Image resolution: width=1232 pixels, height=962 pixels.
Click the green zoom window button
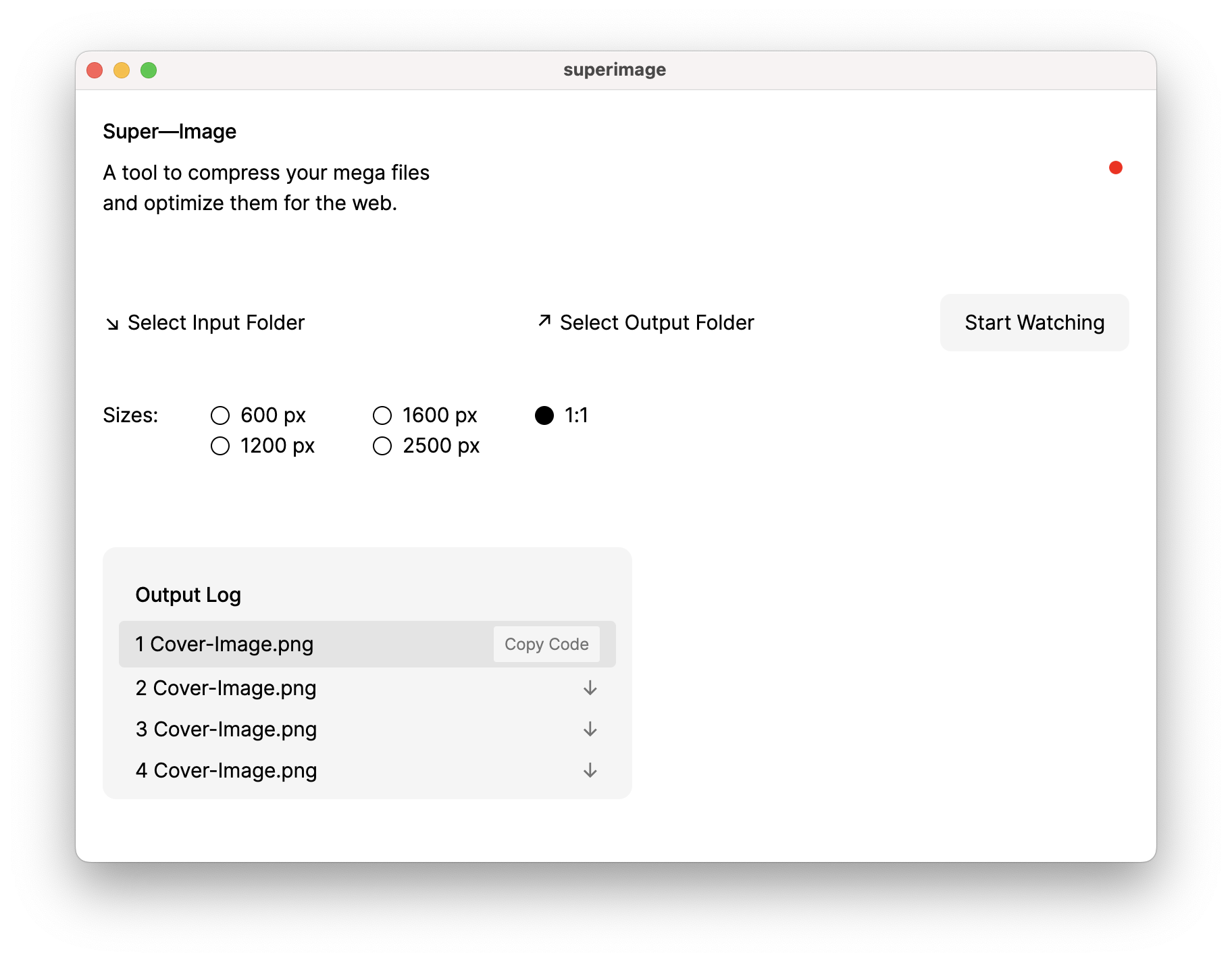pyautogui.click(x=149, y=70)
